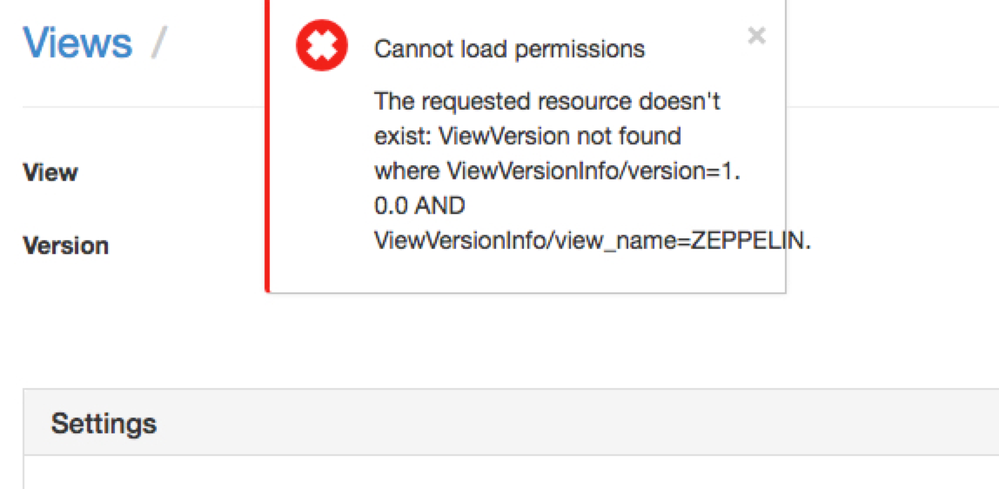Close the Cannot load permissions notification
This screenshot has width=999, height=489.
click(757, 37)
